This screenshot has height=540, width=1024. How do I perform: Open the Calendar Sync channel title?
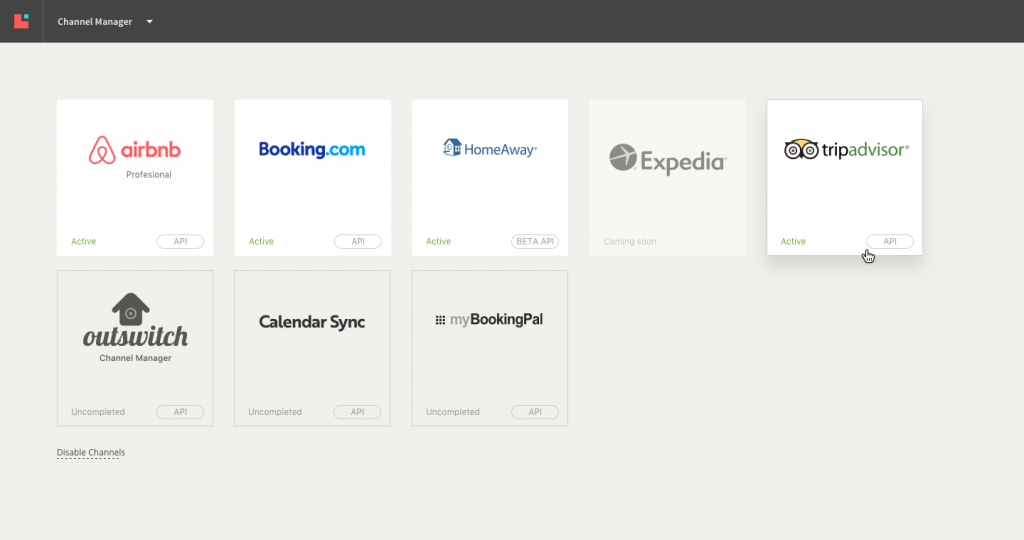click(312, 322)
